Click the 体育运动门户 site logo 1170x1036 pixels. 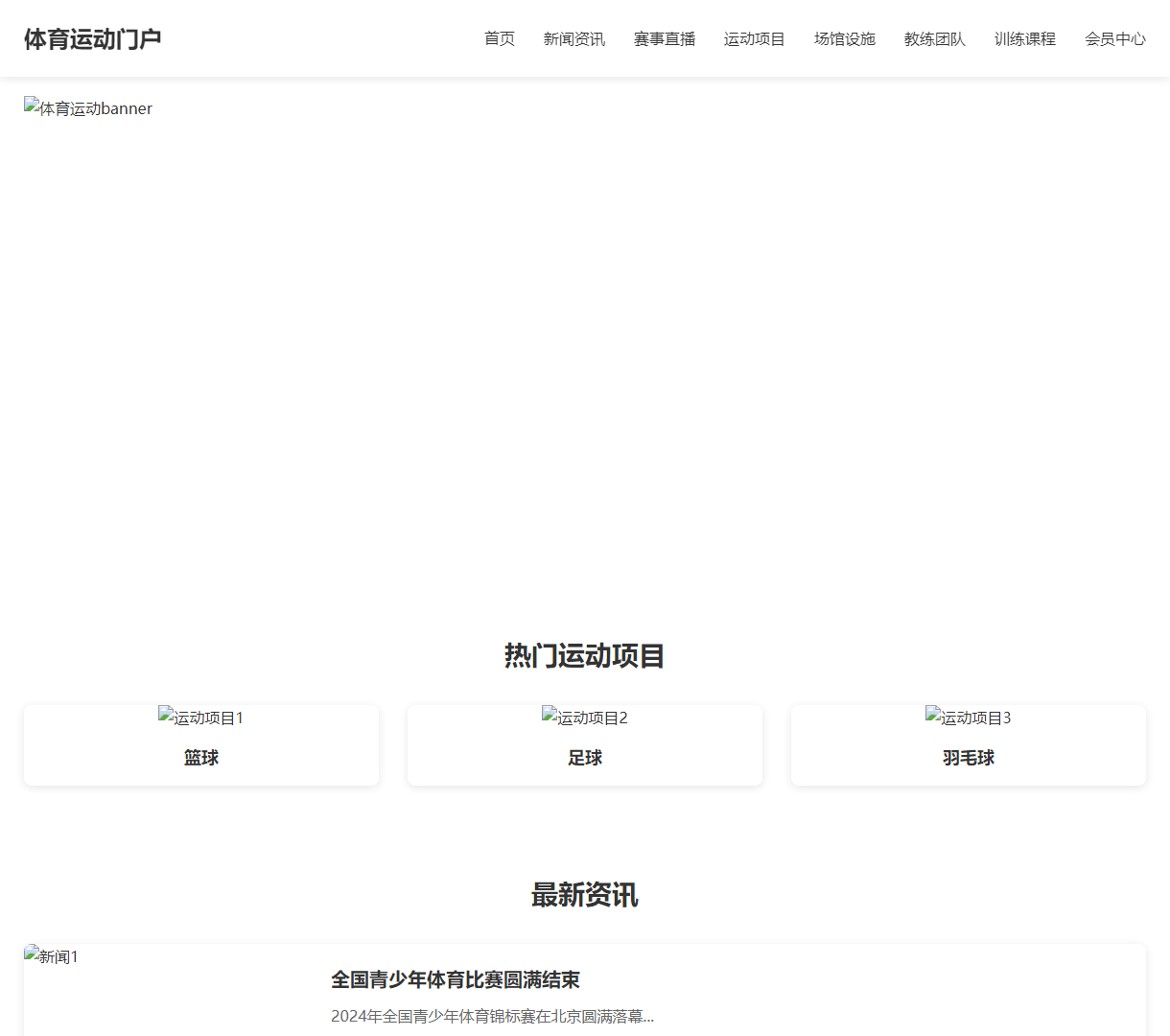click(92, 39)
